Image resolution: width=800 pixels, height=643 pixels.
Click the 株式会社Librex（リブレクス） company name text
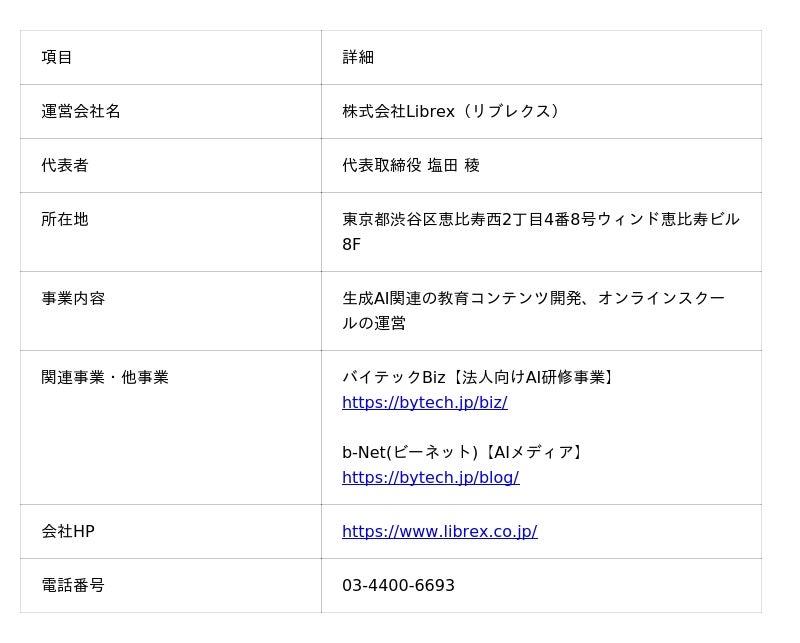tap(451, 112)
